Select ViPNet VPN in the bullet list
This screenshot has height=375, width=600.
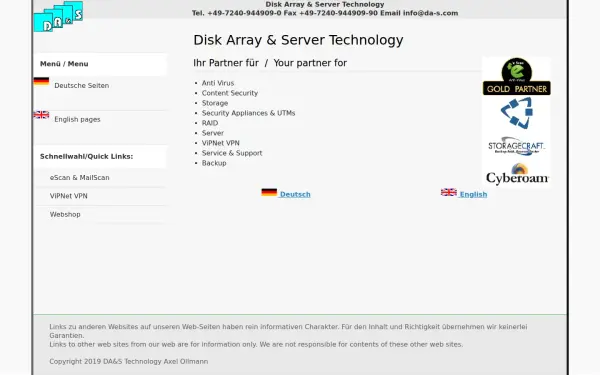220,143
